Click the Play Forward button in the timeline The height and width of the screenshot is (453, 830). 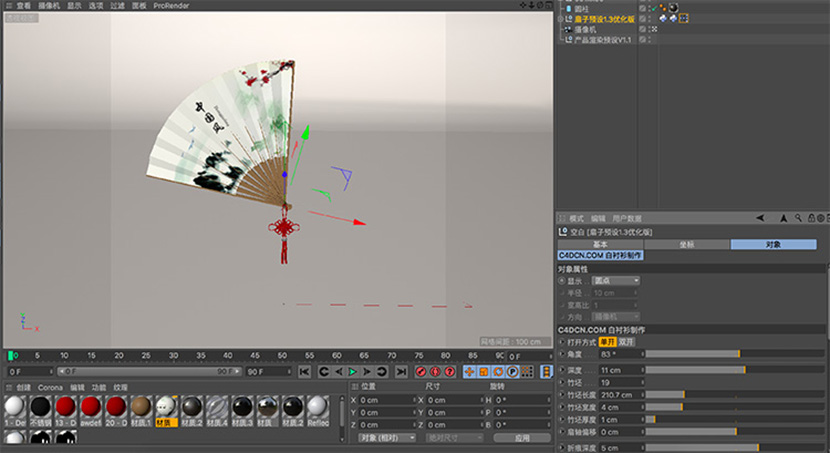click(352, 372)
